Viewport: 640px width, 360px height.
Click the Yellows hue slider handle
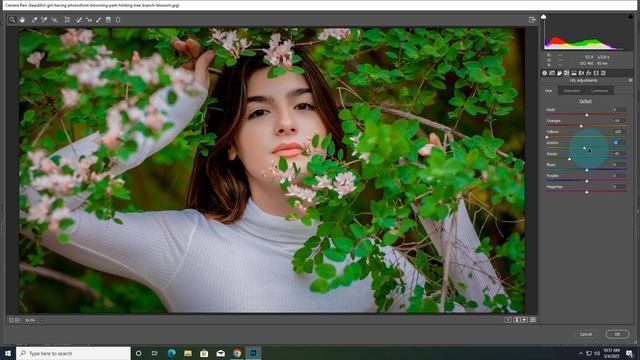click(x=547, y=137)
